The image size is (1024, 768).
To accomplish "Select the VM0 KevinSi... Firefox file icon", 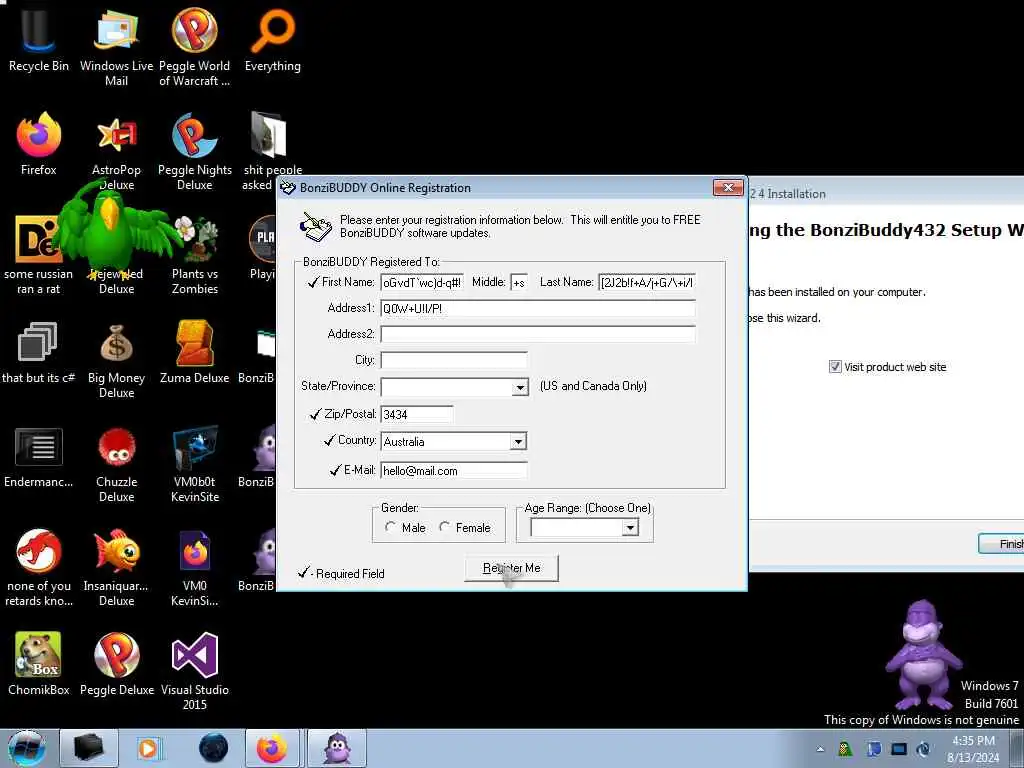I will point(195,568).
